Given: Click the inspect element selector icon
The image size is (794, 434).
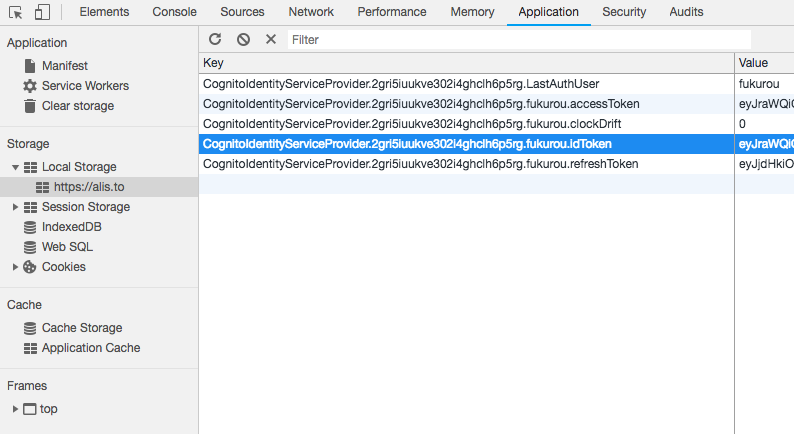Looking at the screenshot, I should tap(15, 12).
